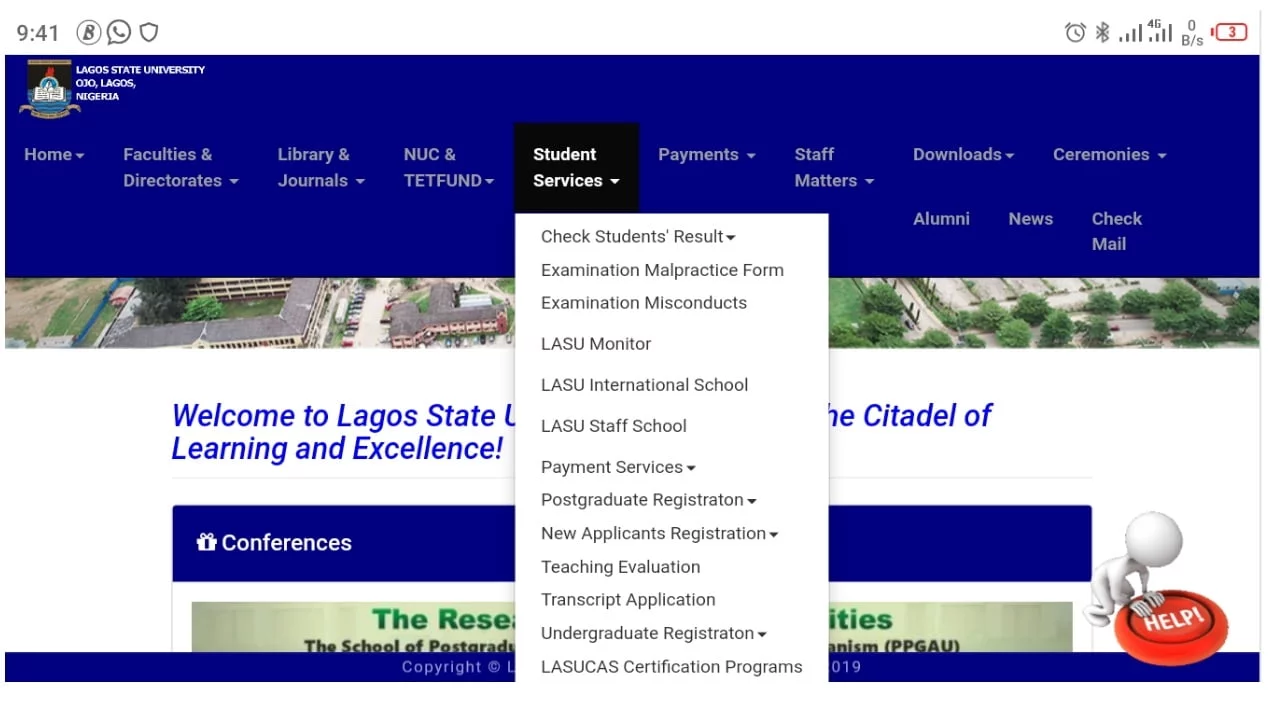Tap the Bluetooth status icon
Image resolution: width=1280 pixels, height=720 pixels.
coord(1102,33)
